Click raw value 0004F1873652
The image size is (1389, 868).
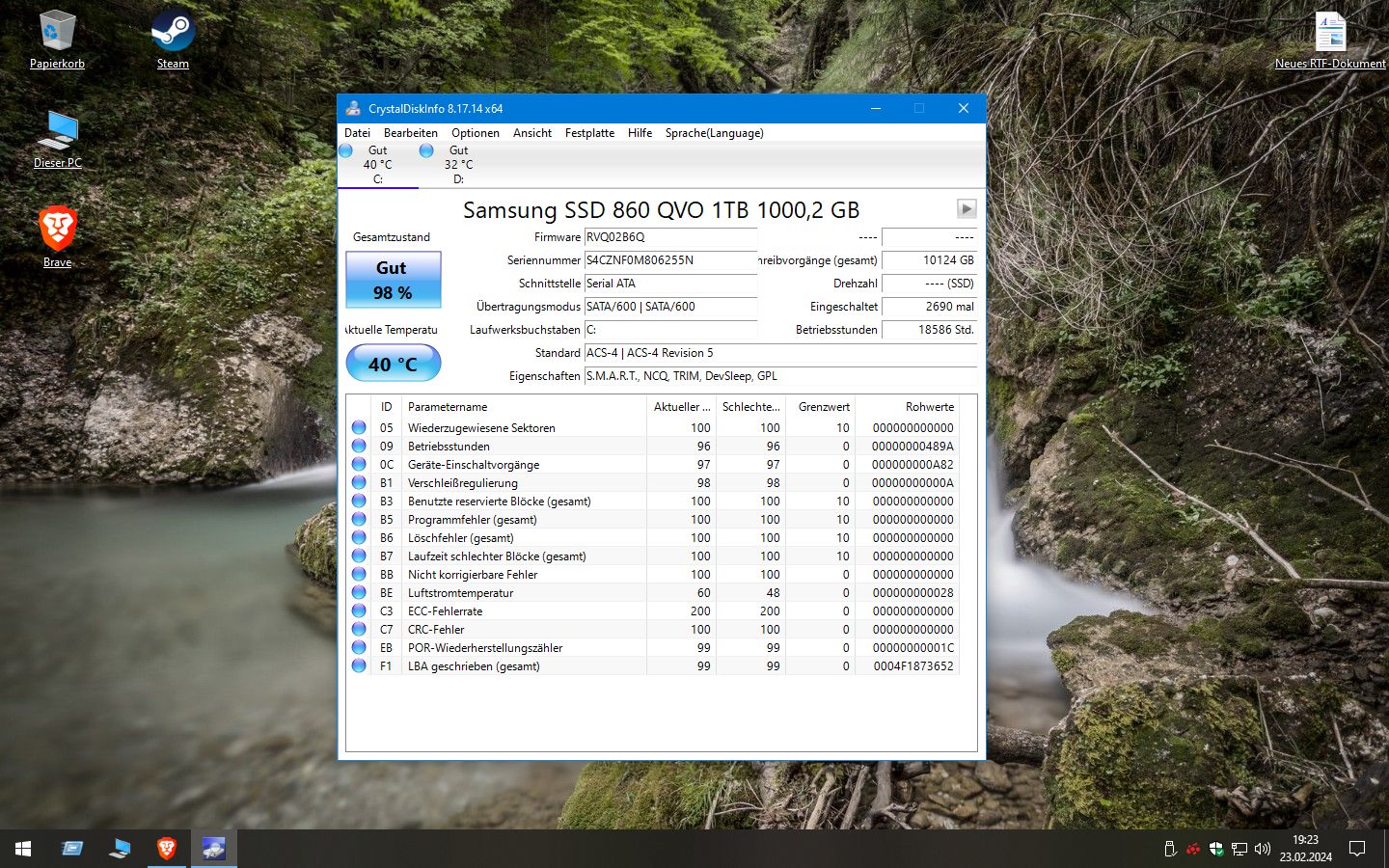pos(912,666)
